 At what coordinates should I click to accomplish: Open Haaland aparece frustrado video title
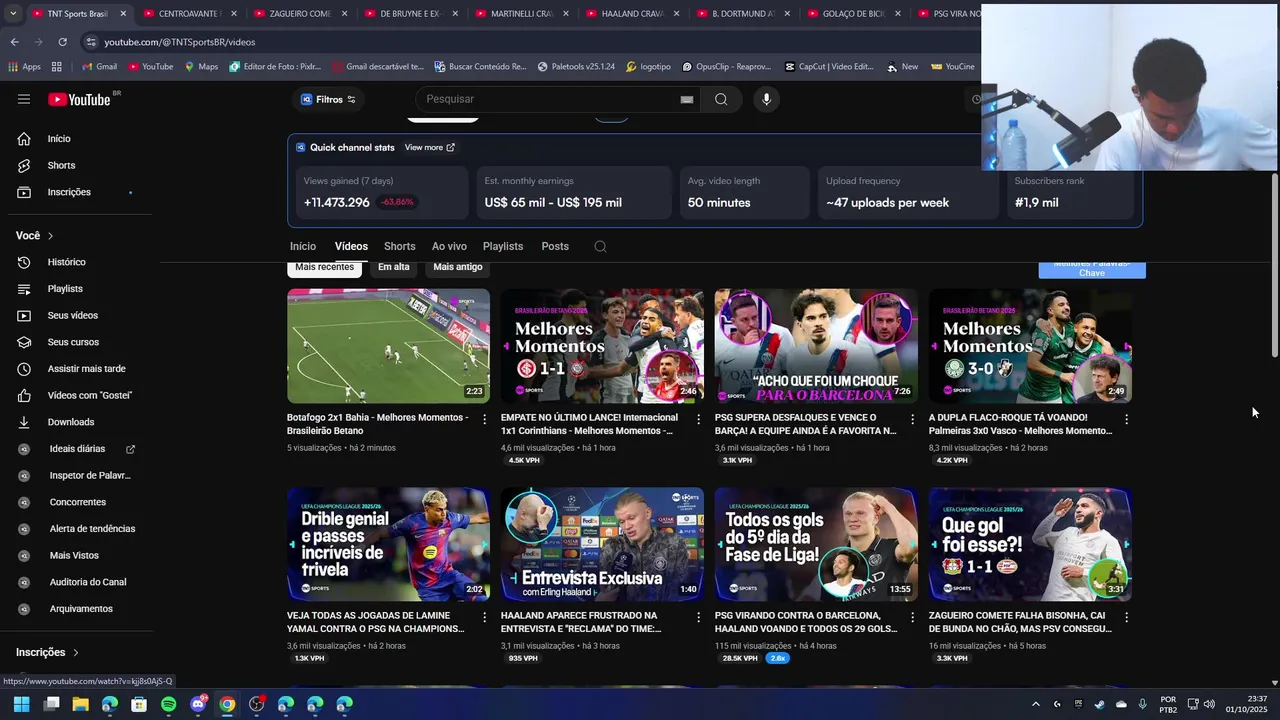click(581, 622)
